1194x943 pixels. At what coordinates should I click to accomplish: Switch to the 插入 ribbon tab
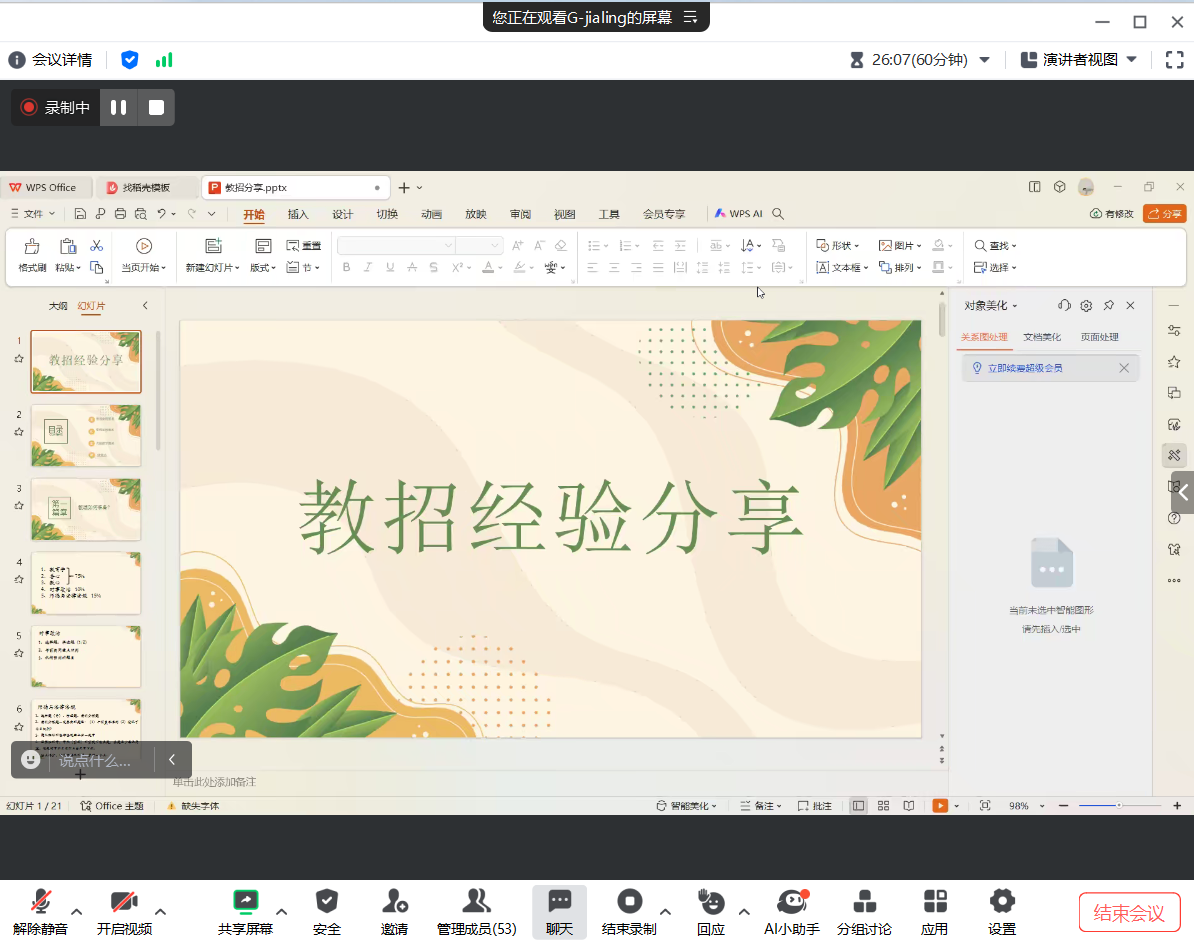click(298, 214)
